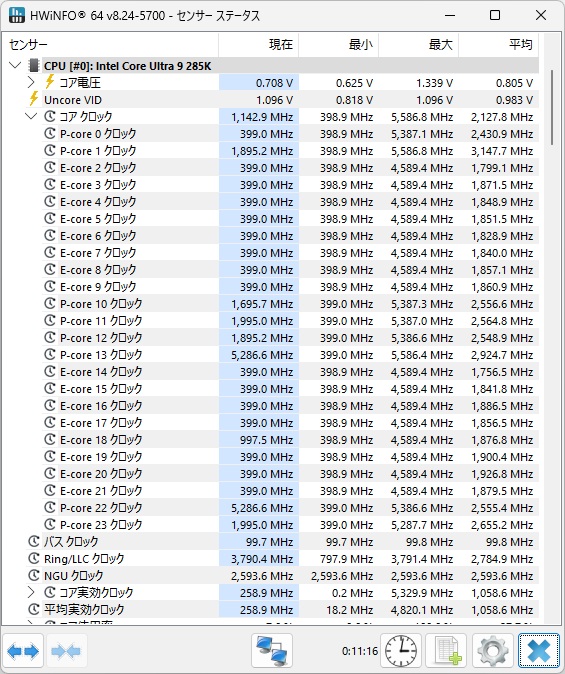Click the 現在 column header

(259, 45)
